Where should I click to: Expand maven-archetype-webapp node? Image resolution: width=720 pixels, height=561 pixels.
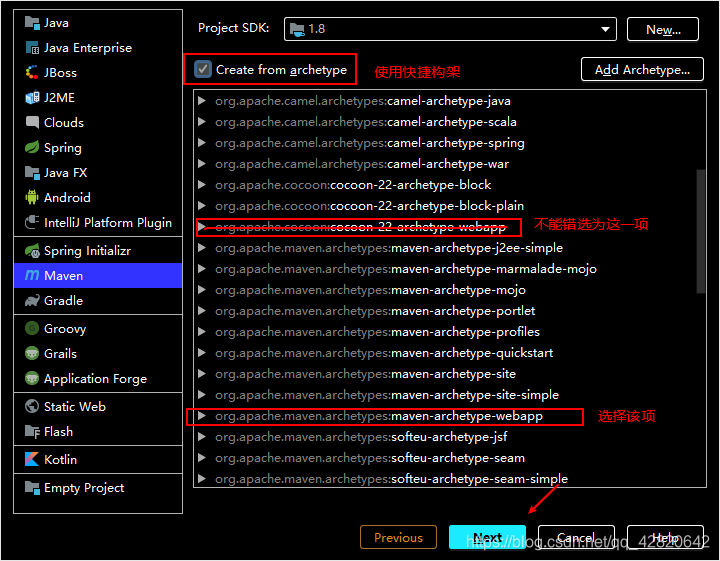pos(202,416)
